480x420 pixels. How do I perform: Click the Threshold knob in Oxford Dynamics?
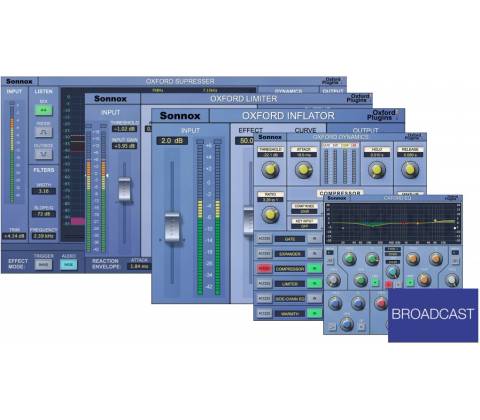[270, 170]
